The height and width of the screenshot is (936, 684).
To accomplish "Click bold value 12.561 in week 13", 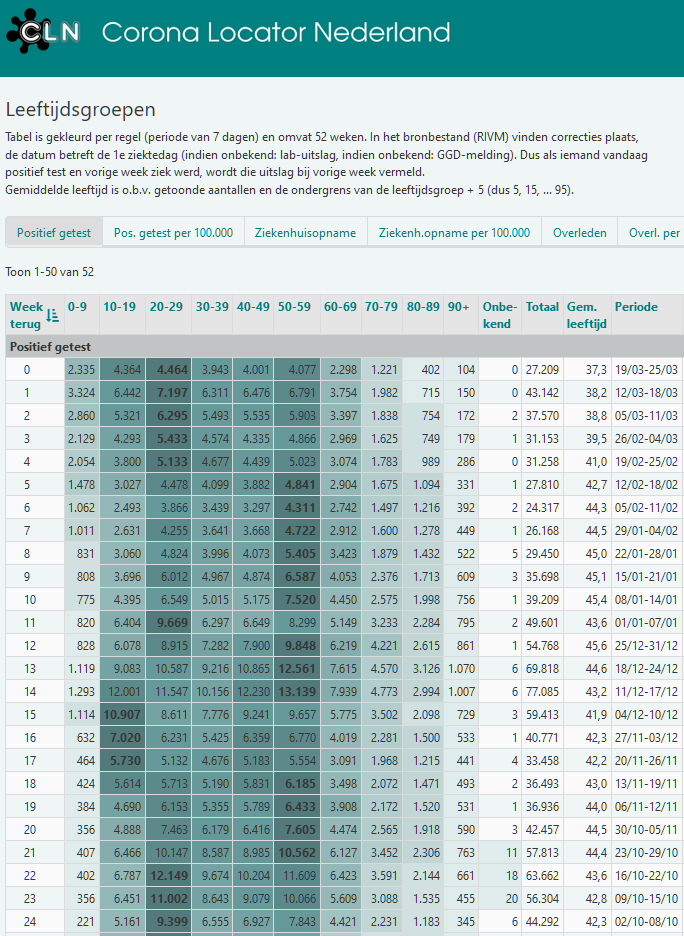I will point(297,669).
